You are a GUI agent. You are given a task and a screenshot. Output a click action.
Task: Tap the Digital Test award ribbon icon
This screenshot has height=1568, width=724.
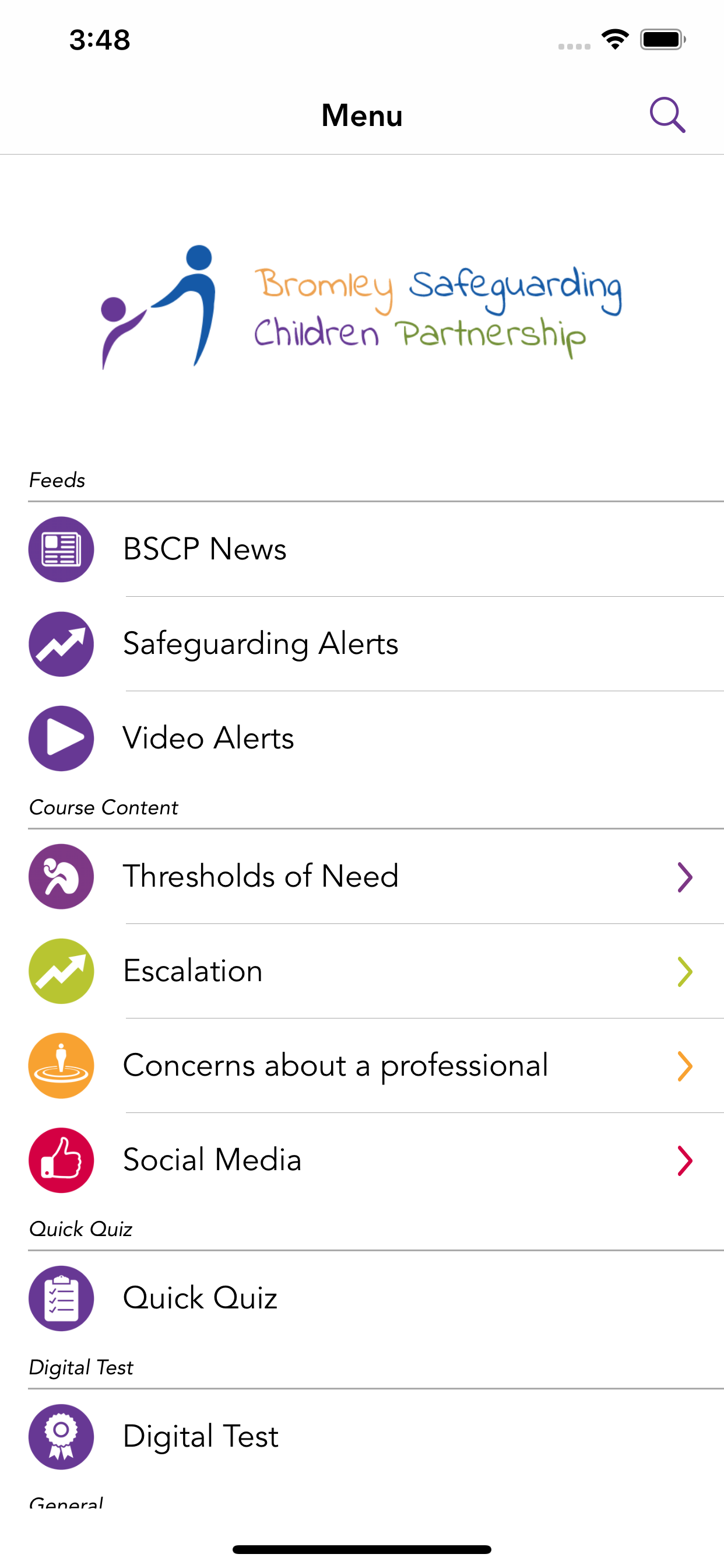coord(61,1437)
